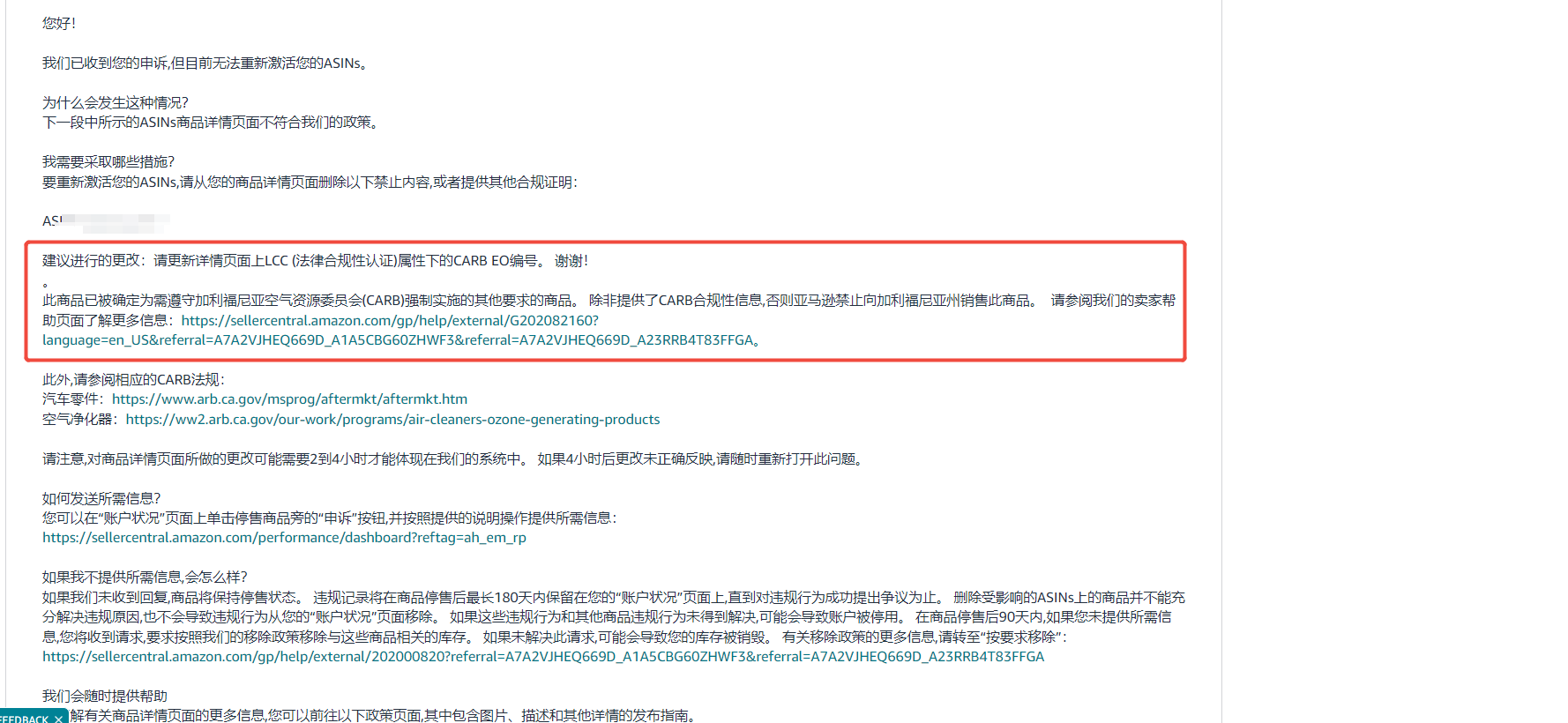Click the '空气净化器' label
This screenshot has width=1568, height=723.
click(x=77, y=420)
